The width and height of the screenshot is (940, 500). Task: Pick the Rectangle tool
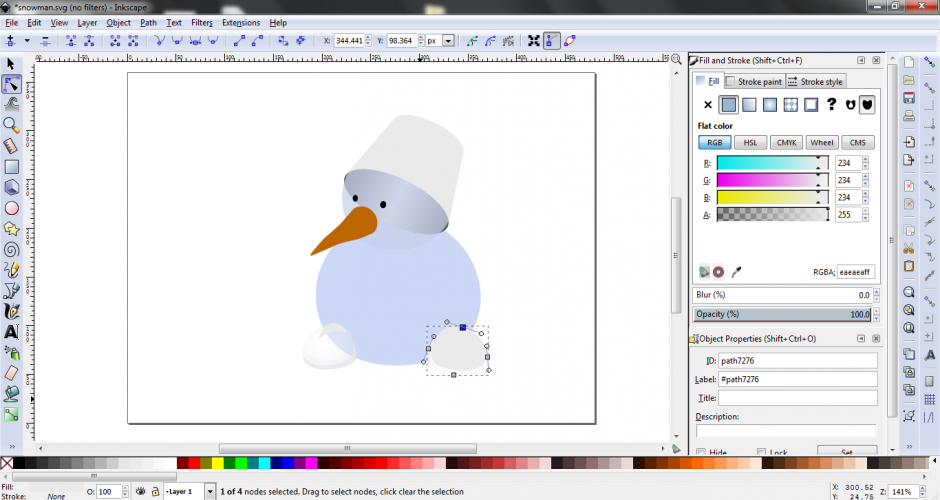click(x=12, y=167)
